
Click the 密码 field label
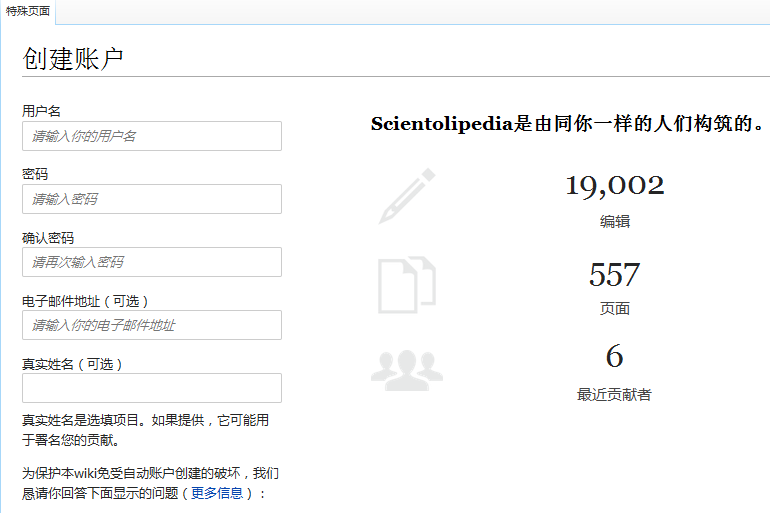point(35,174)
